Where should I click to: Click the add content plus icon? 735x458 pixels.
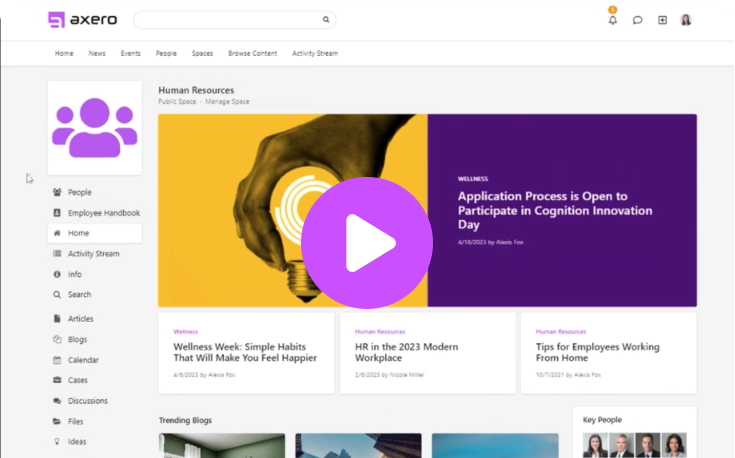tap(662, 20)
